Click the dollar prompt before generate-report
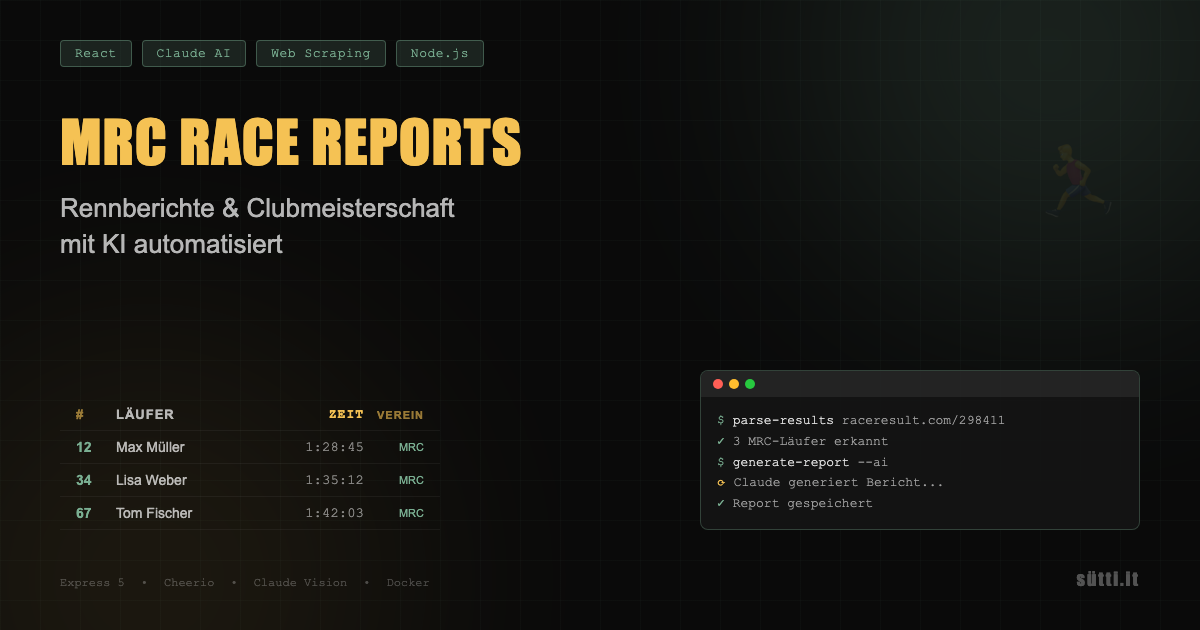 pos(721,462)
